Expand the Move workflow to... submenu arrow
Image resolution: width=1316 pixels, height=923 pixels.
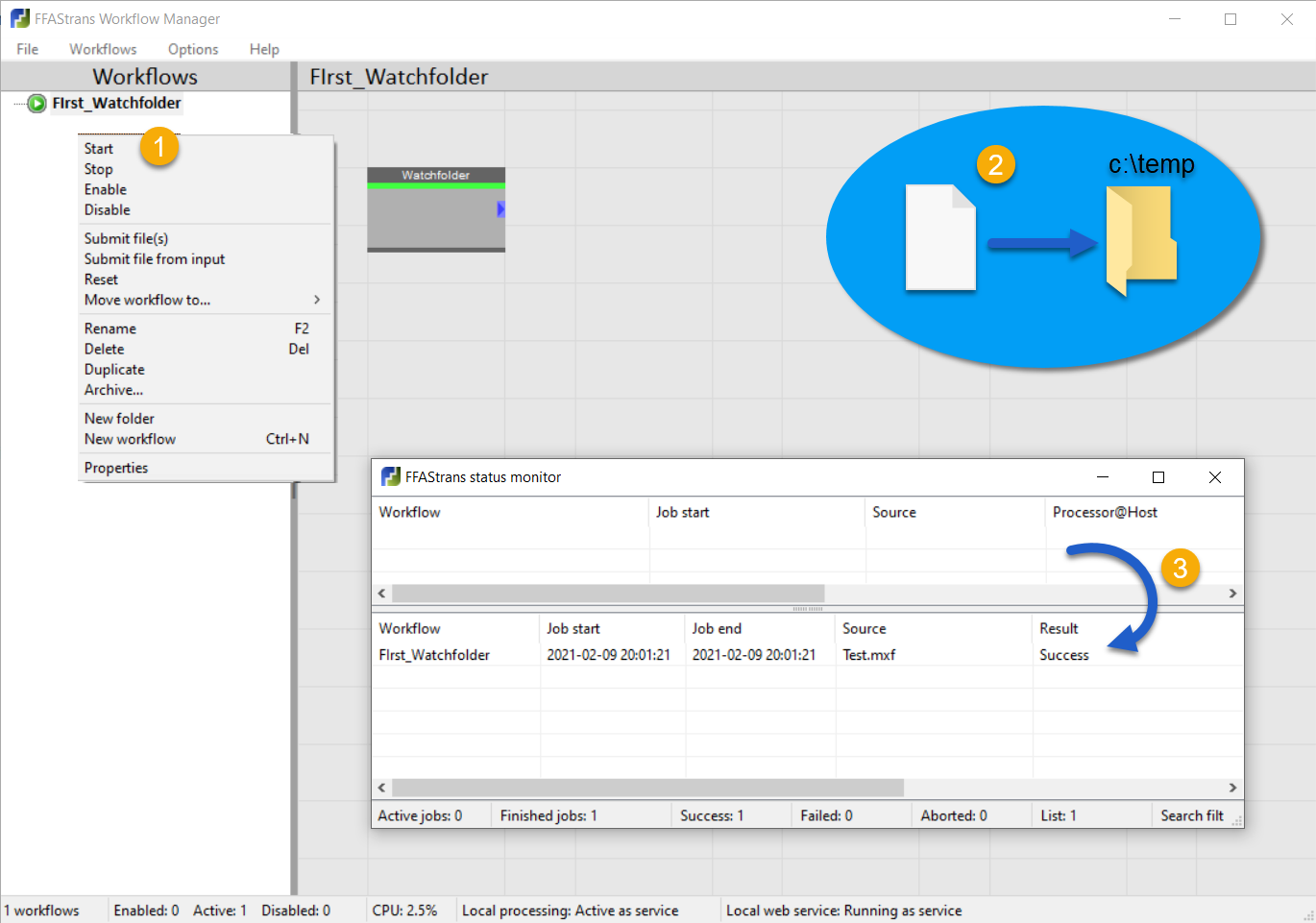click(317, 300)
